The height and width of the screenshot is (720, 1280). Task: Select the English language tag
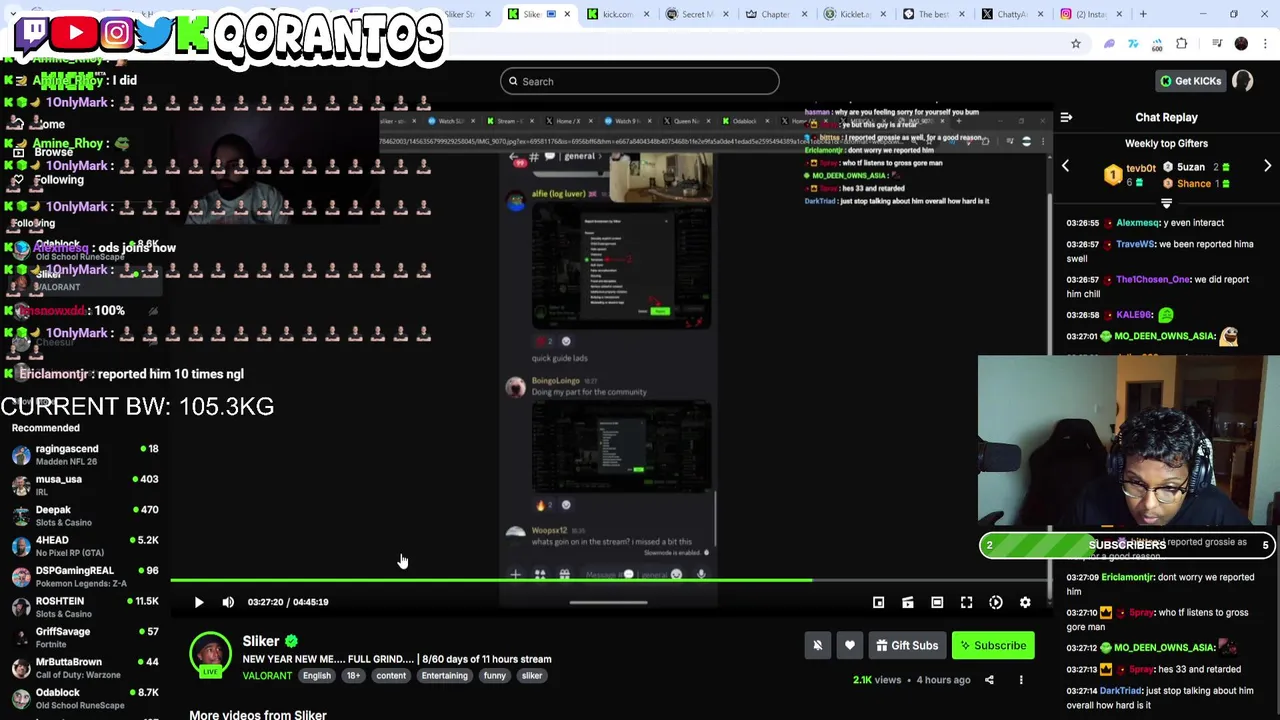point(317,676)
